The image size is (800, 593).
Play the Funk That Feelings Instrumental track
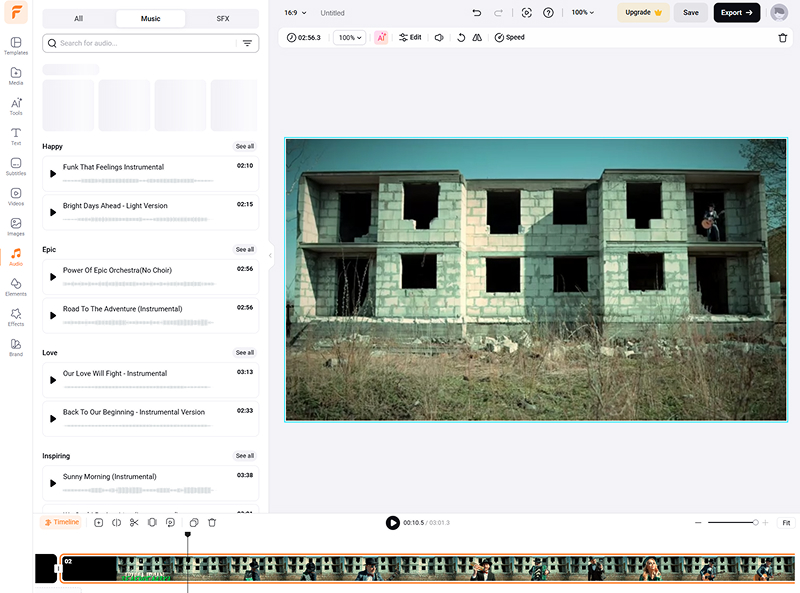53,174
